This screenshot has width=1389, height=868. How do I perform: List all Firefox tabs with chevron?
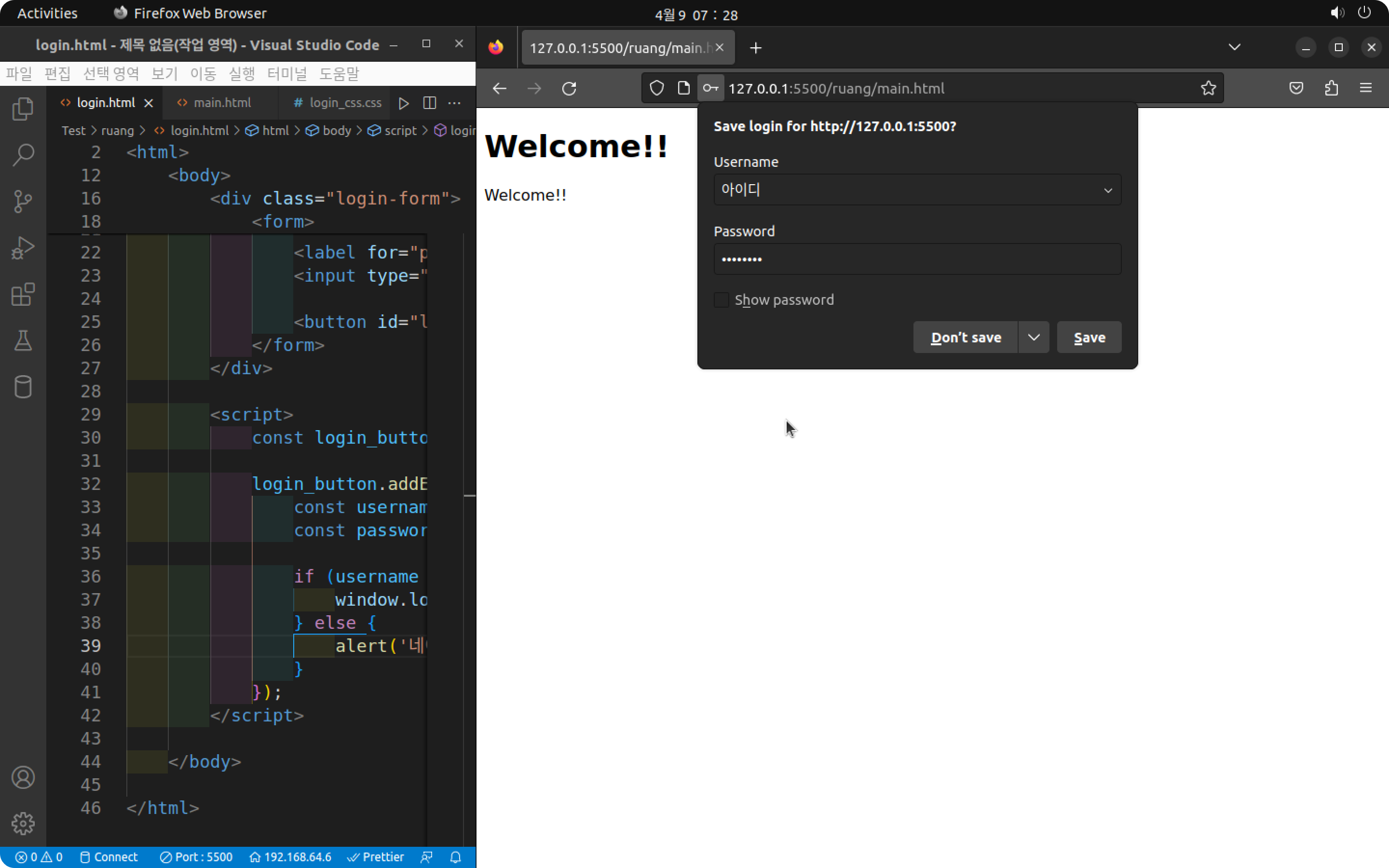coord(1234,47)
